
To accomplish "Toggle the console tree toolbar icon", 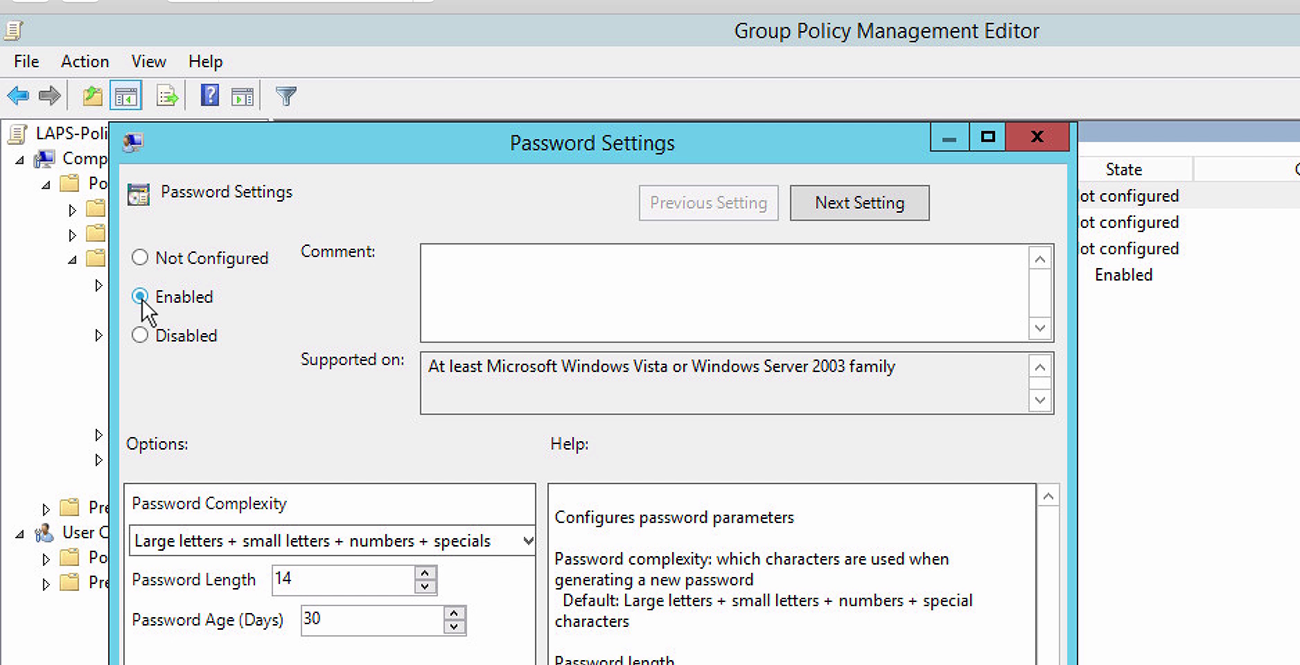I will (x=126, y=95).
